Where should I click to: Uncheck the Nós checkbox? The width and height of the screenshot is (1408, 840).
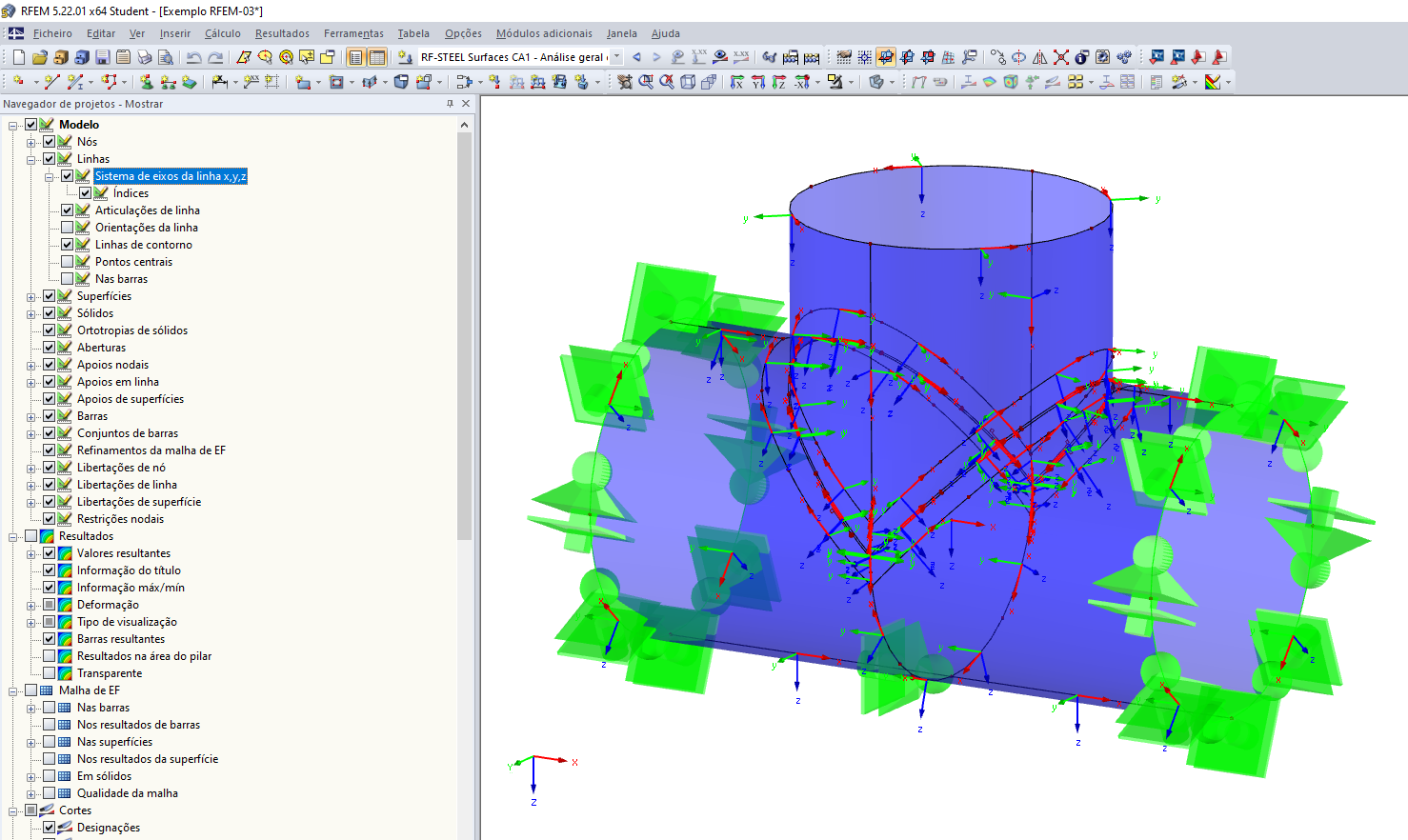(x=49, y=142)
